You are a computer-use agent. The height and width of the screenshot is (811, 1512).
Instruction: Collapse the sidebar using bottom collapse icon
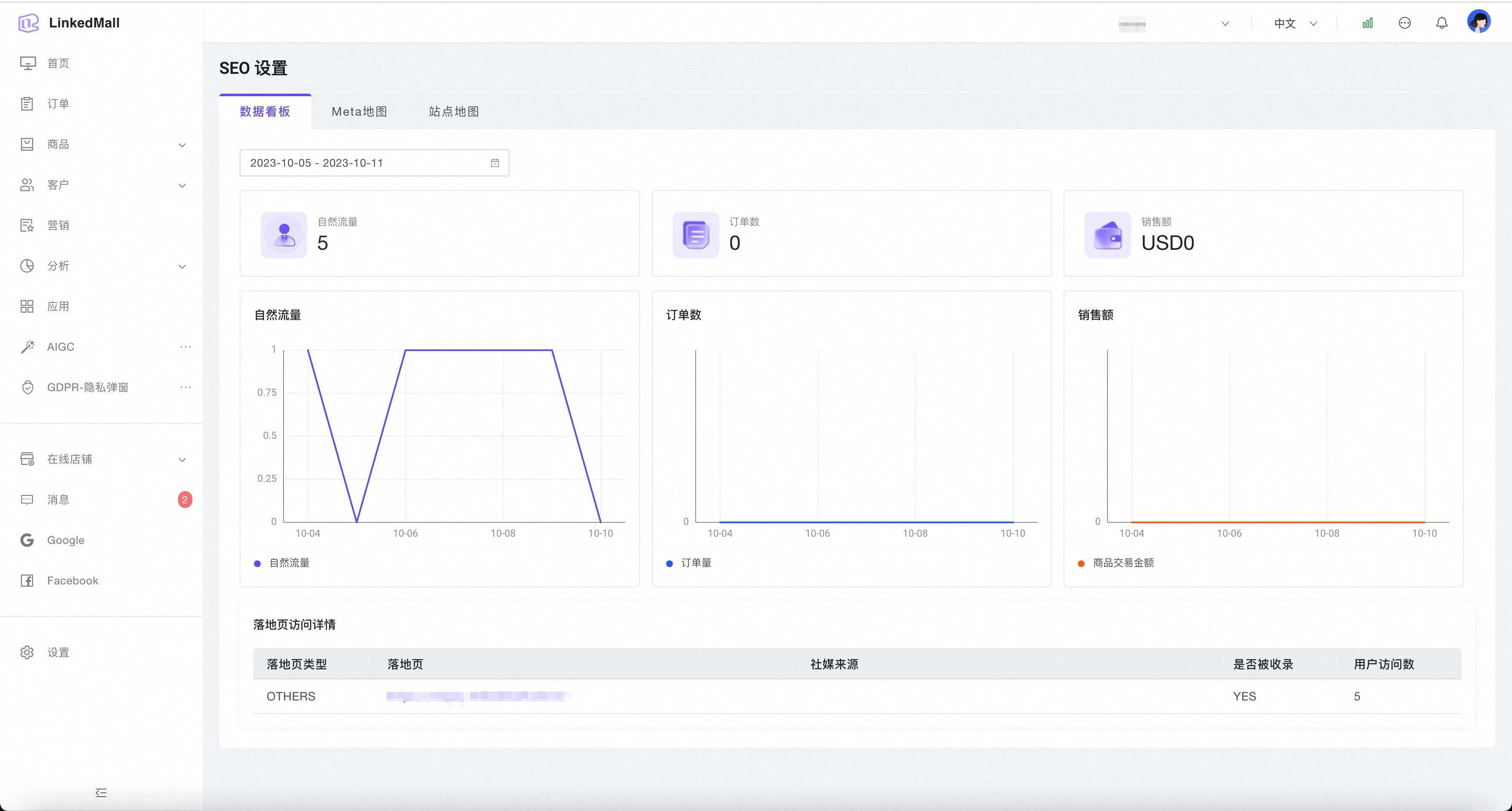coord(101,793)
